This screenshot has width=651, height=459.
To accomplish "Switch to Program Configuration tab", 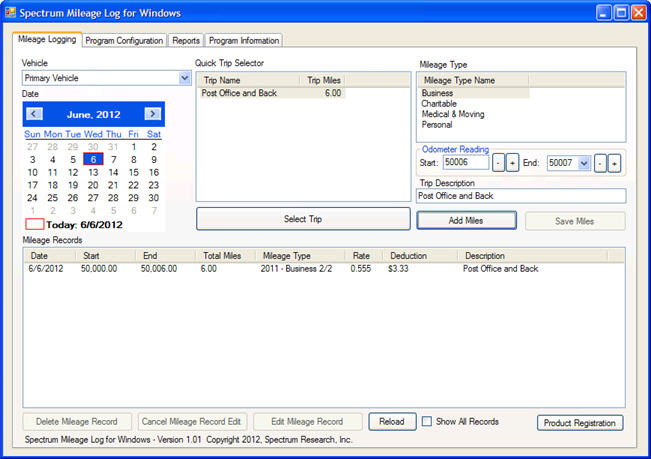I will (x=124, y=41).
